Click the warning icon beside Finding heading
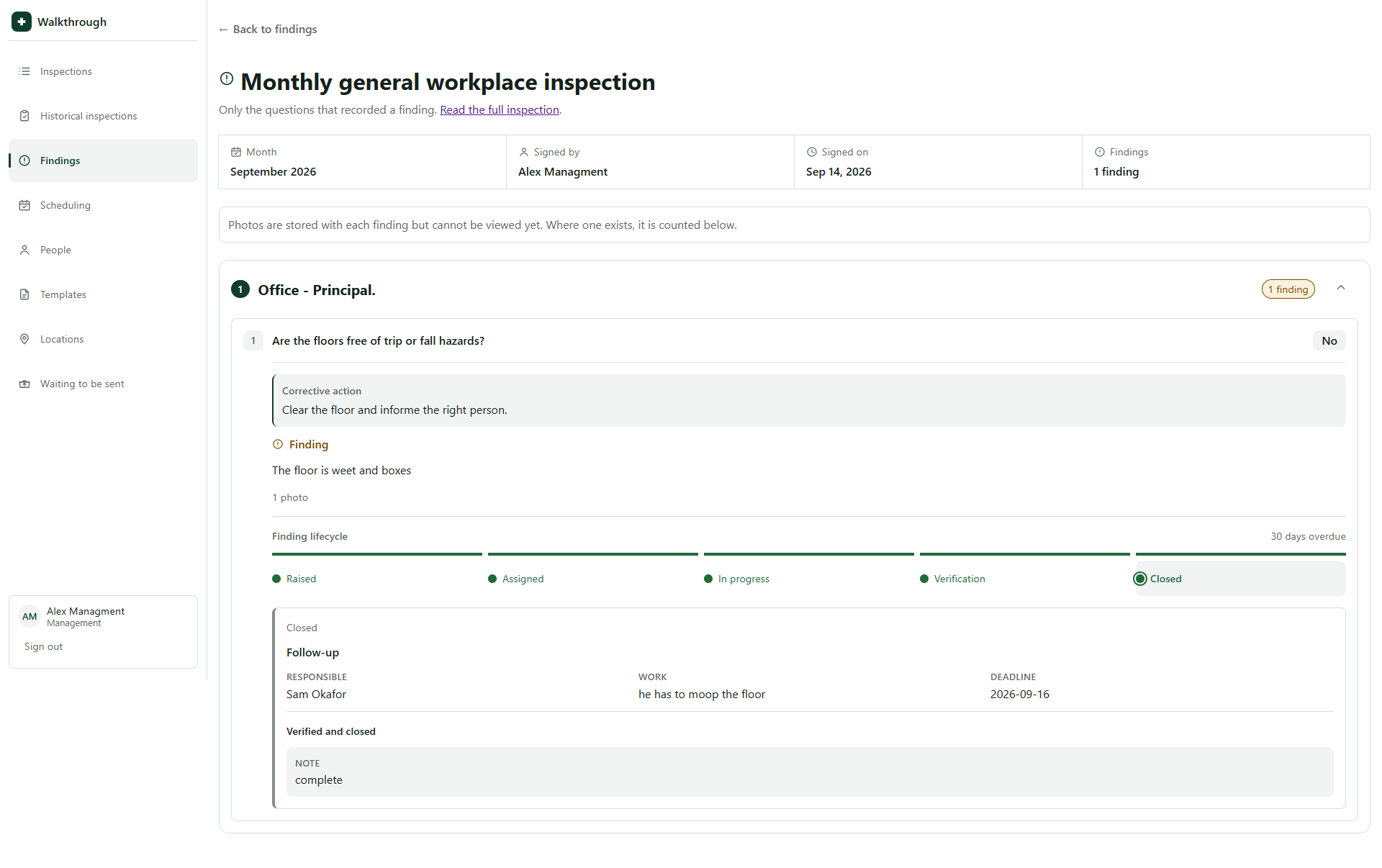The height and width of the screenshot is (868, 1382). tap(278, 444)
